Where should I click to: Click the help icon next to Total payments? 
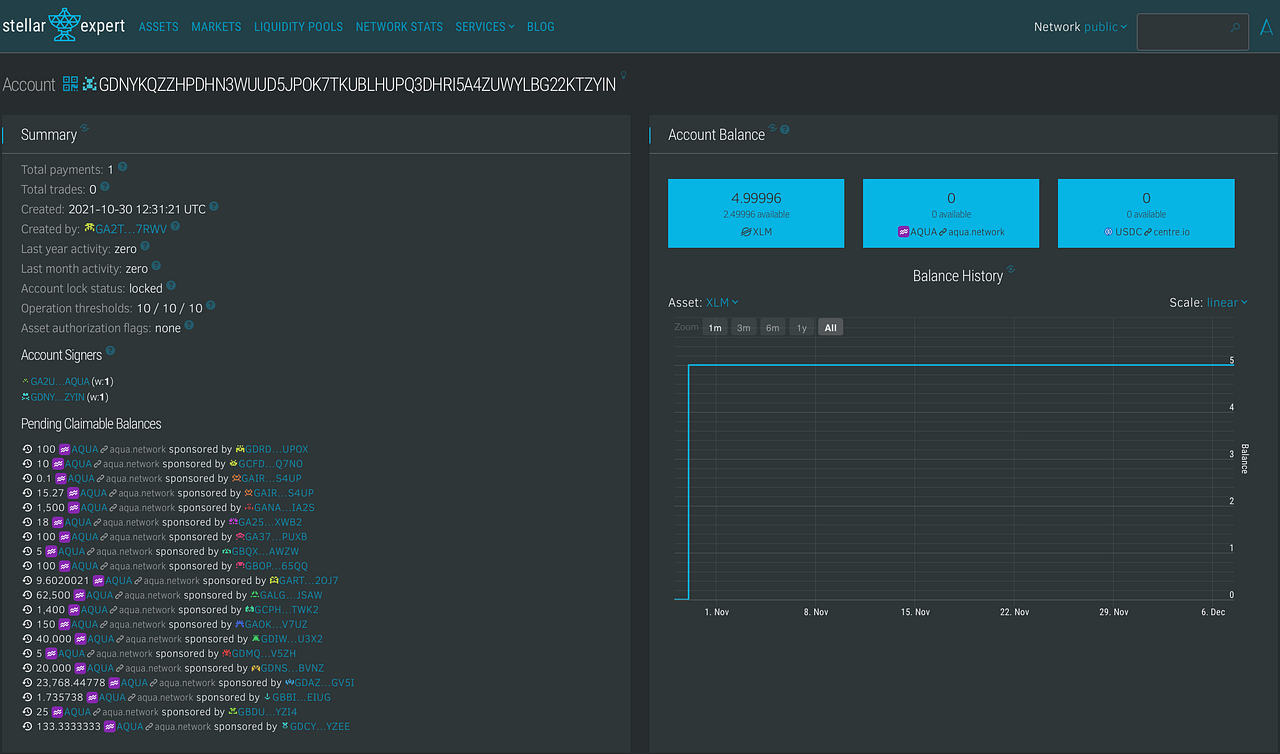[x=123, y=168]
